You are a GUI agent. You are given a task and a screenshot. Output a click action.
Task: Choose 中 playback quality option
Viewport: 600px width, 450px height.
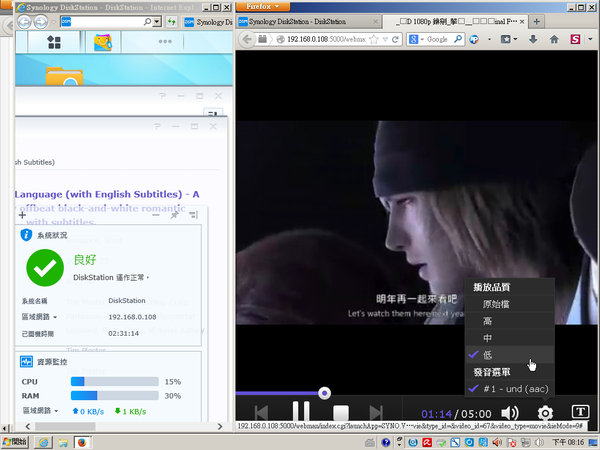[x=488, y=338]
